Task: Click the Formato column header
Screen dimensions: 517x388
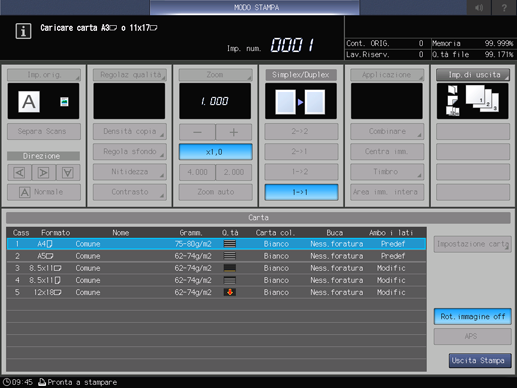Action: pyautogui.click(x=55, y=233)
